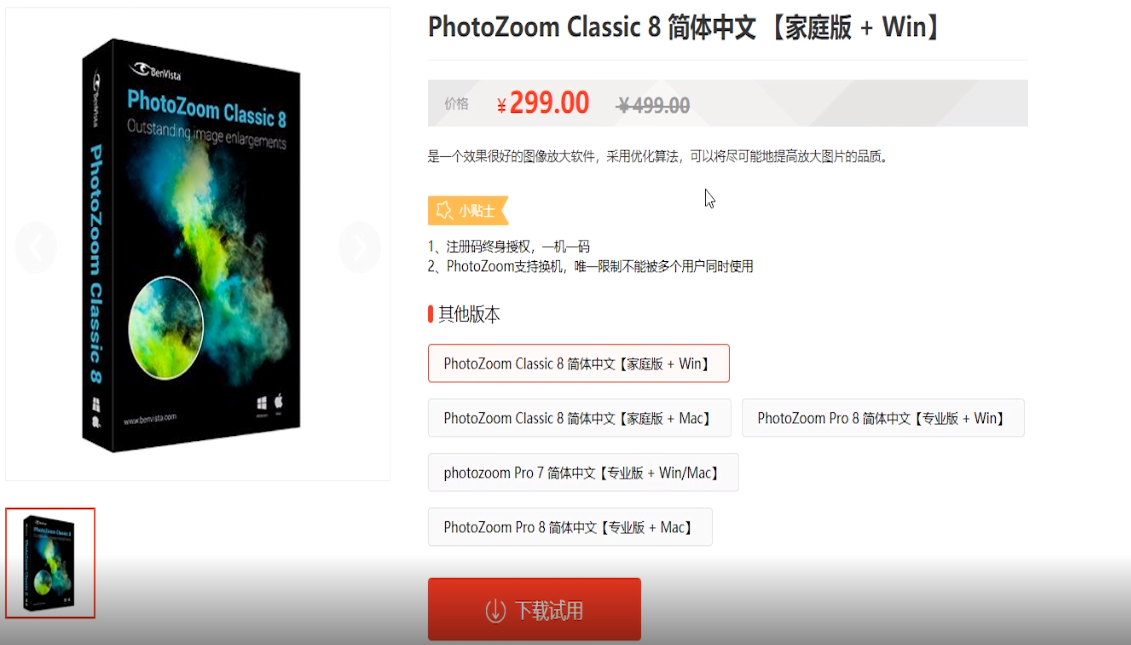The width and height of the screenshot is (1131, 645).
Task: Click the 小贴士 tips badge icon
Action: tap(445, 211)
